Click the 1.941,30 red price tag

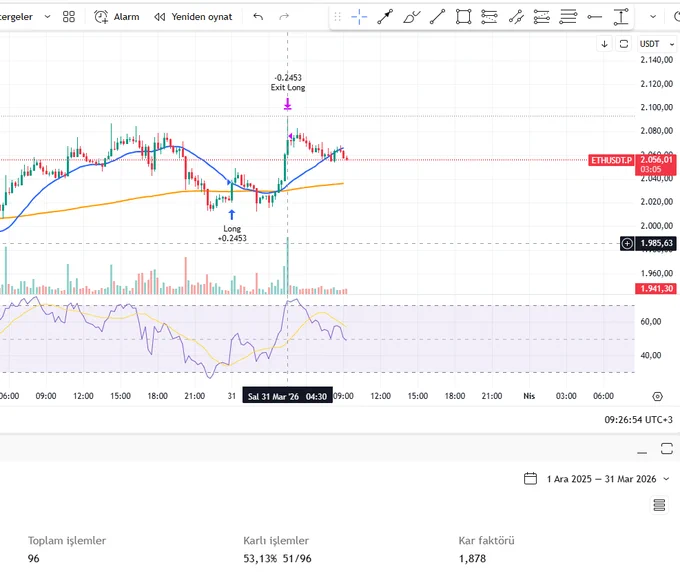(x=656, y=288)
